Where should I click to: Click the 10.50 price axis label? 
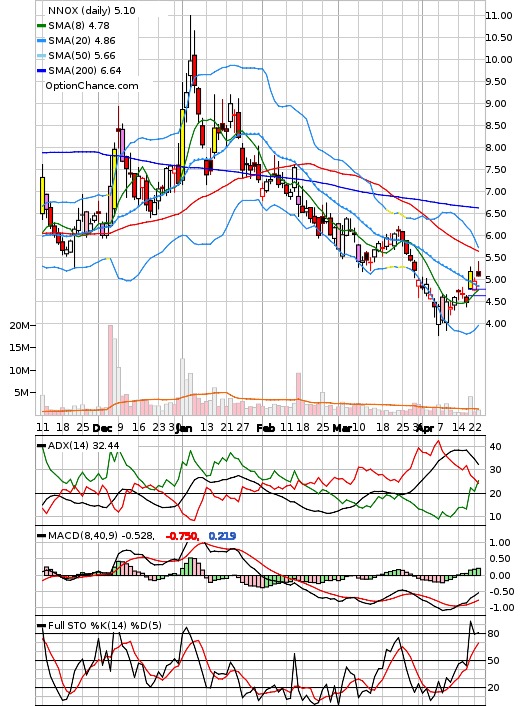click(x=499, y=37)
